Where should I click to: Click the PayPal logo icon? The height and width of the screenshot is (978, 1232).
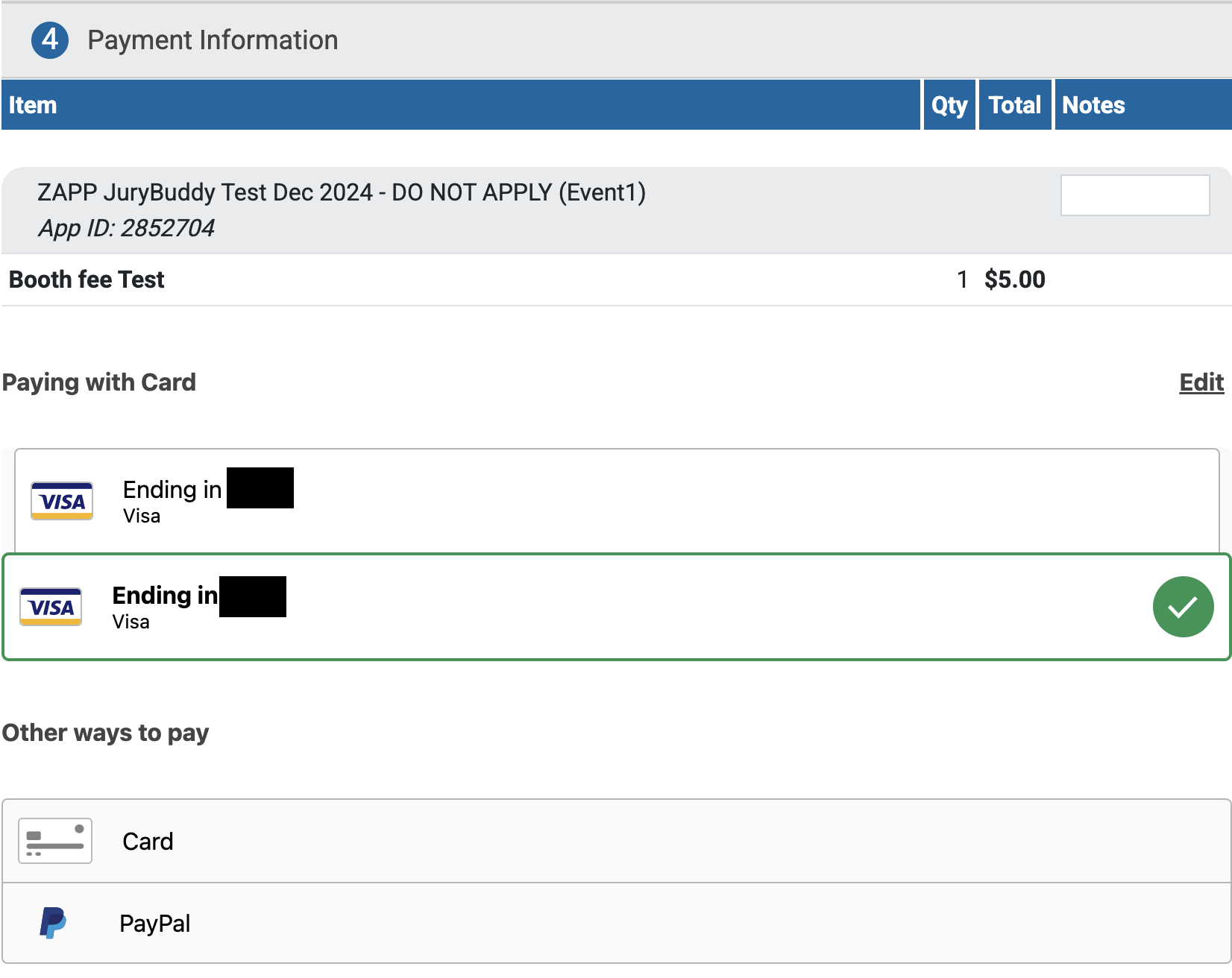tap(54, 923)
